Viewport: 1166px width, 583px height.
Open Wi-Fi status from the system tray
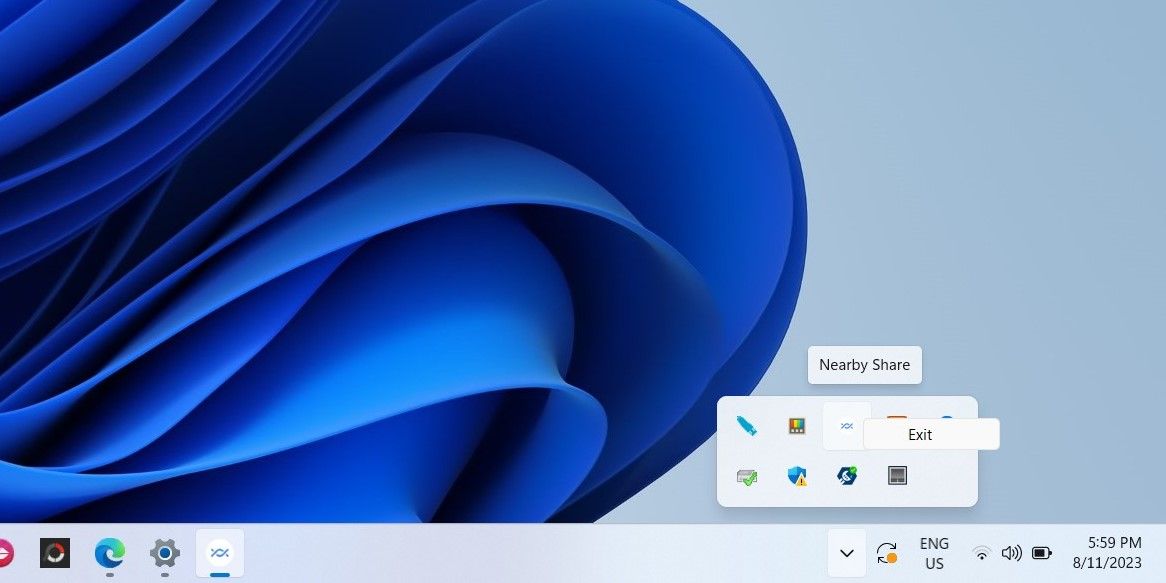click(981, 552)
